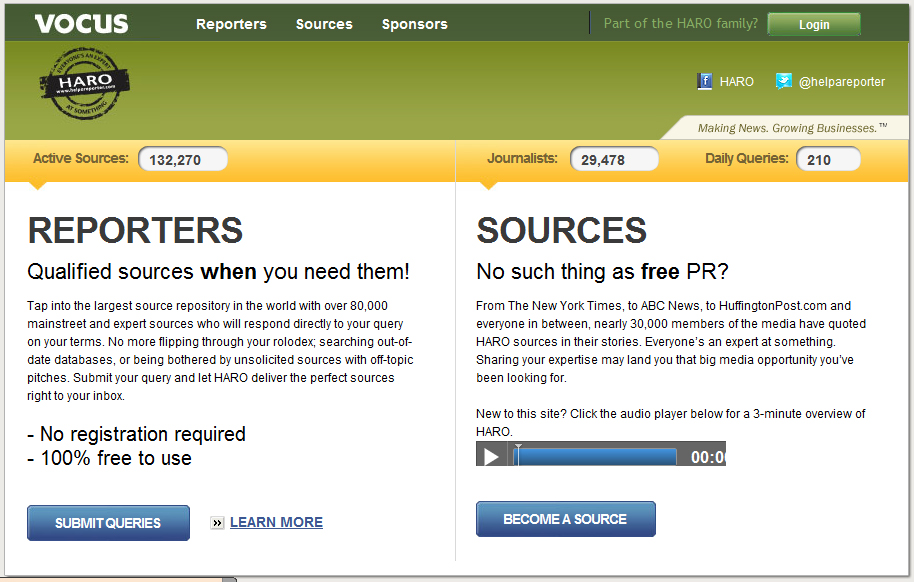Click the audio player time display
The height and width of the screenshot is (582, 914).
click(x=706, y=456)
